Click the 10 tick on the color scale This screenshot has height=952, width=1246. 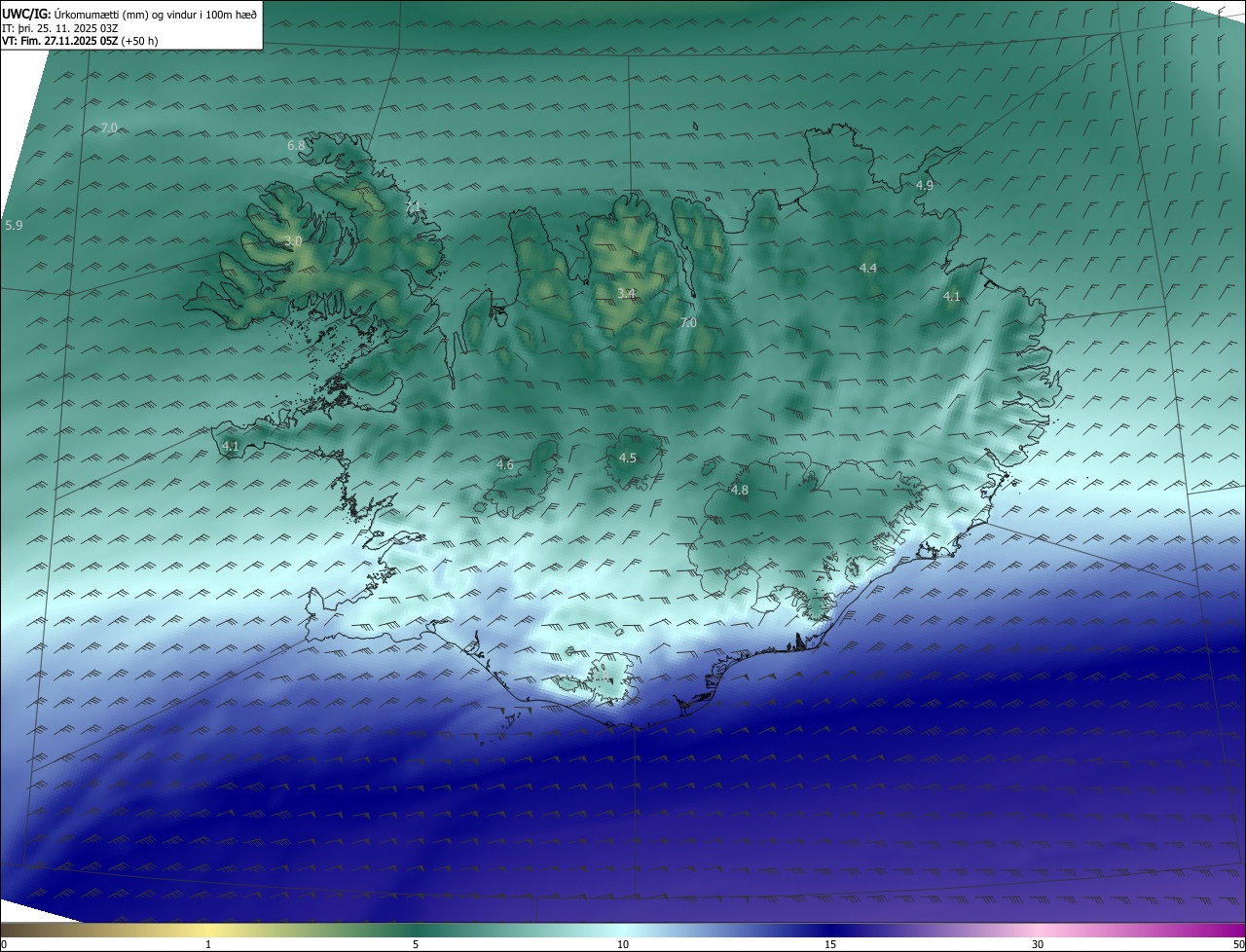[623, 944]
